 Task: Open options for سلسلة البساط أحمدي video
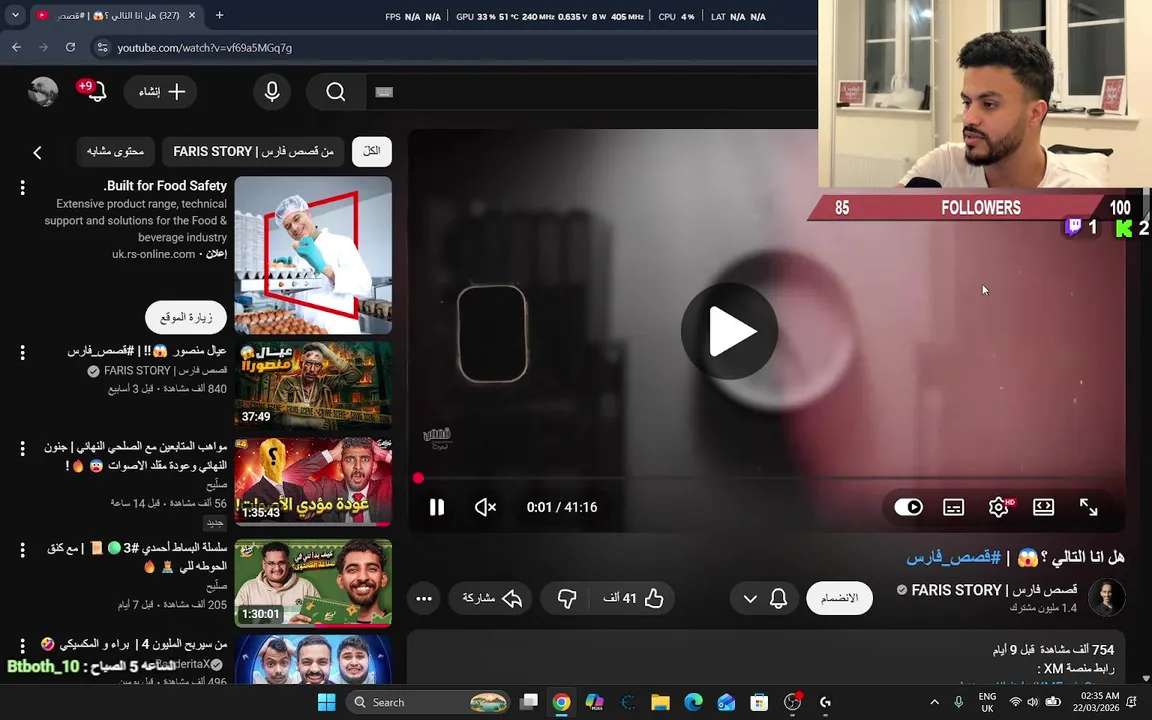23,550
